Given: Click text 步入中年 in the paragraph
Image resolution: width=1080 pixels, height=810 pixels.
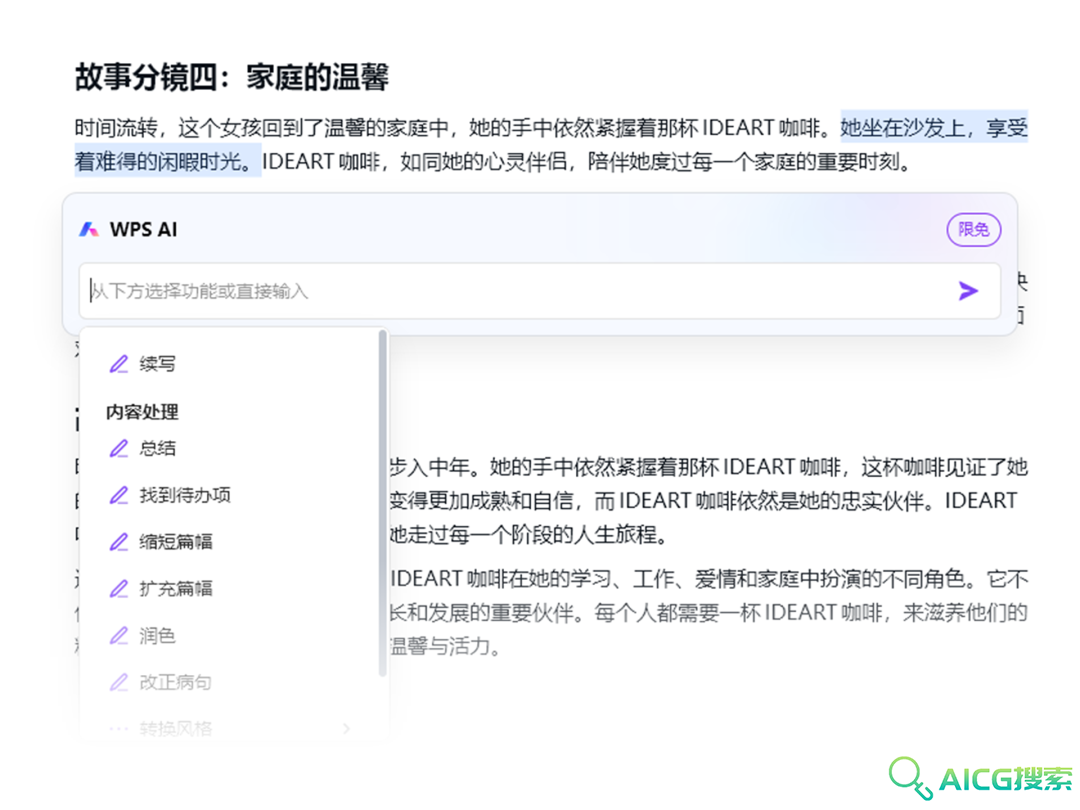Looking at the screenshot, I should tap(430, 468).
